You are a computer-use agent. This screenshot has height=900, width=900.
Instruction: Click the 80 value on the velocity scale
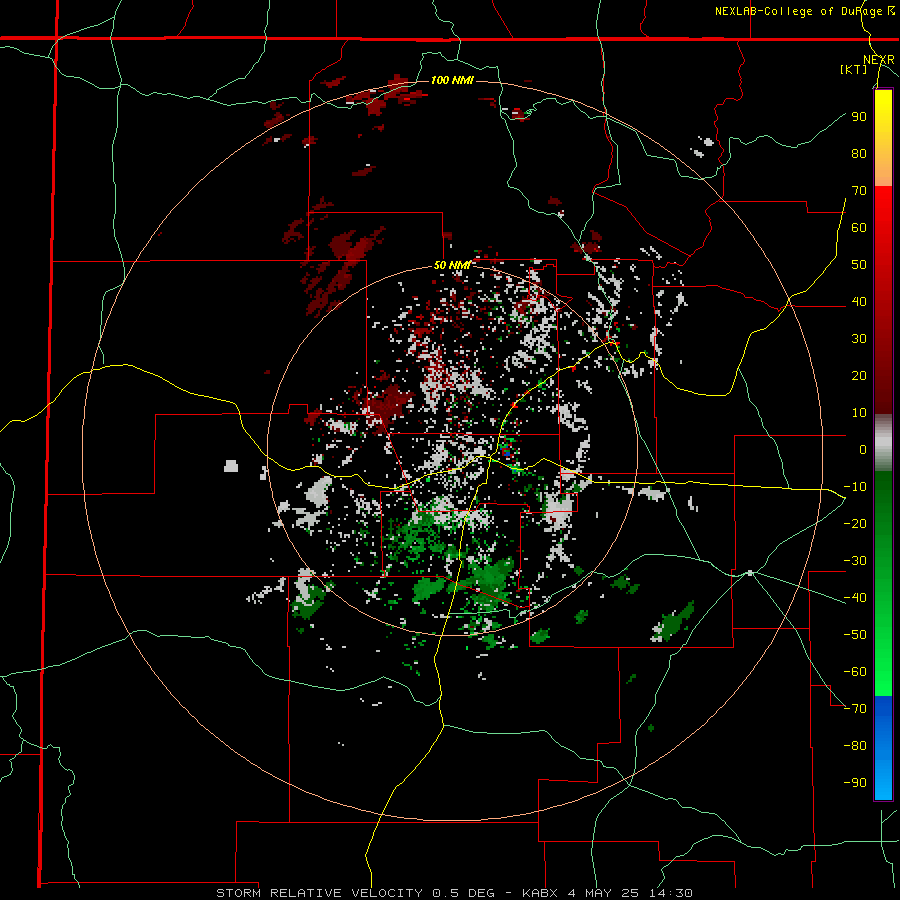(x=859, y=153)
